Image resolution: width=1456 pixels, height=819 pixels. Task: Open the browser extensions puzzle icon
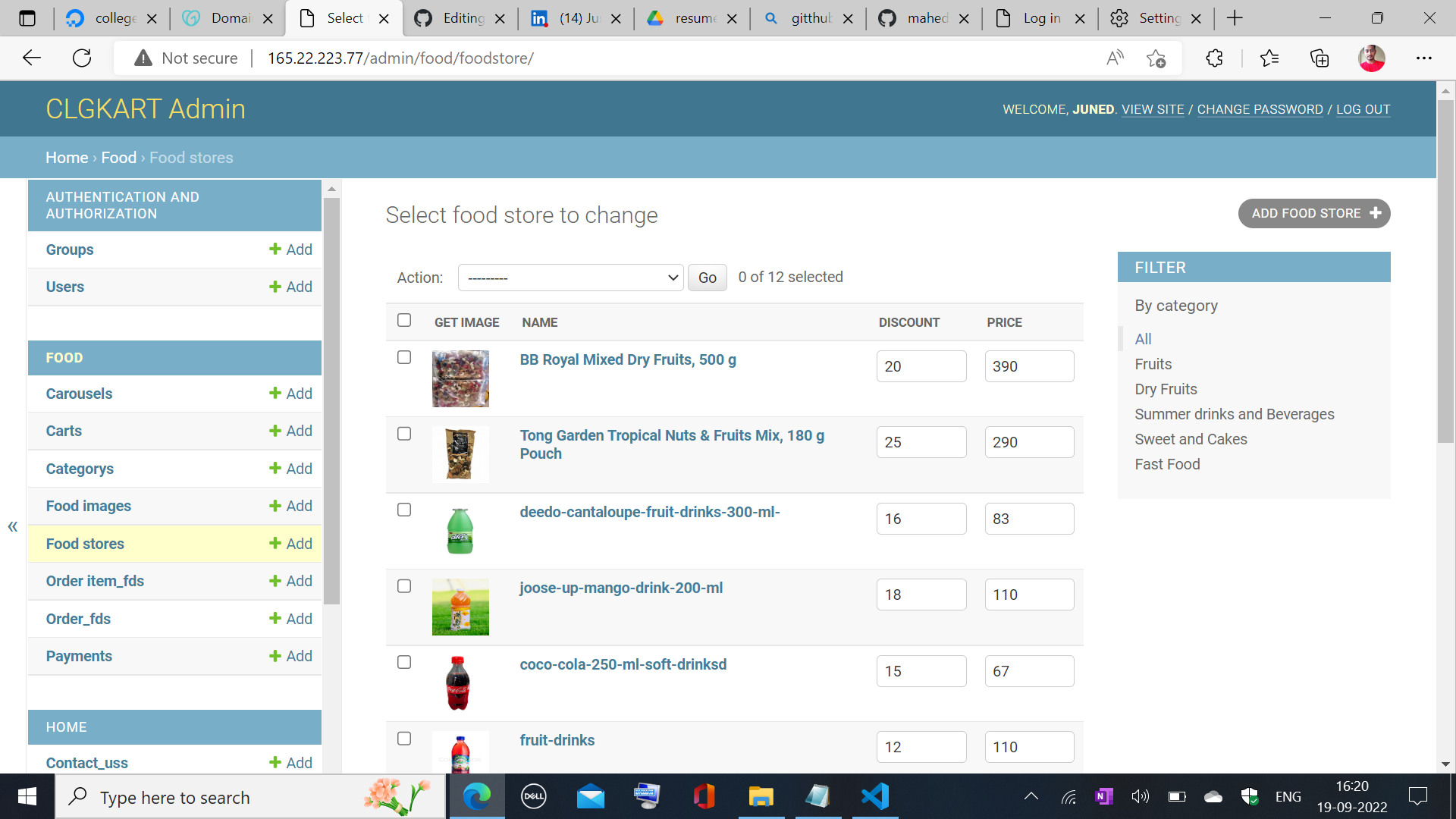pos(1214,58)
